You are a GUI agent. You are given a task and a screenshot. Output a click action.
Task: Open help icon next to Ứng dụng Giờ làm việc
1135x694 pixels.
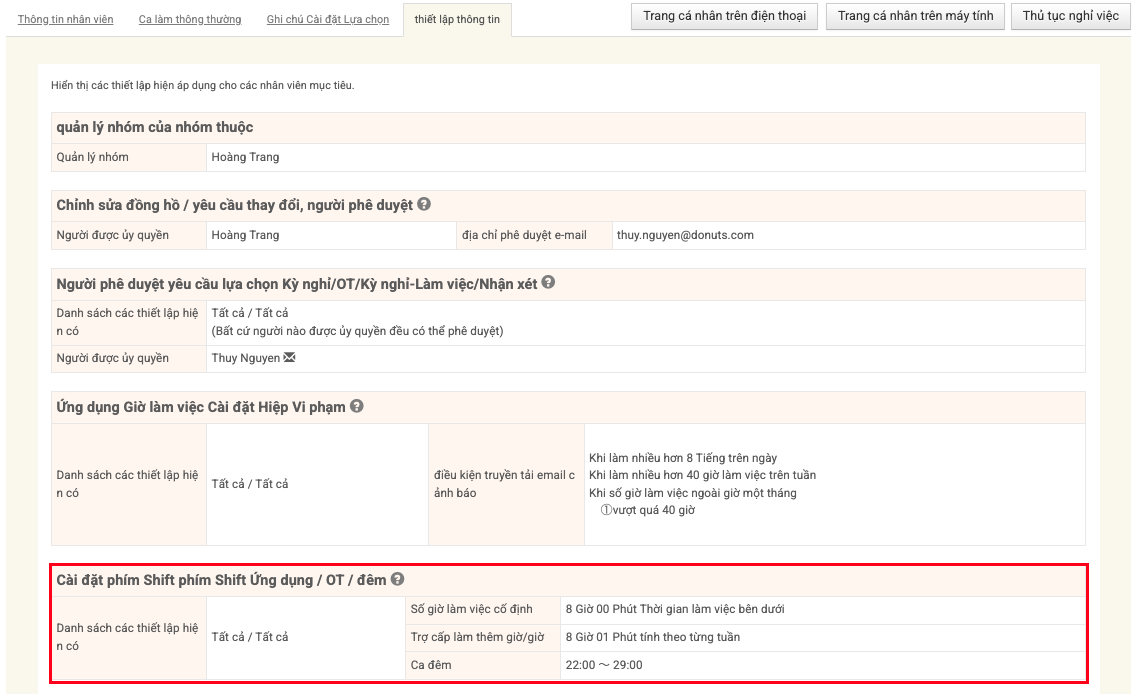(x=357, y=406)
